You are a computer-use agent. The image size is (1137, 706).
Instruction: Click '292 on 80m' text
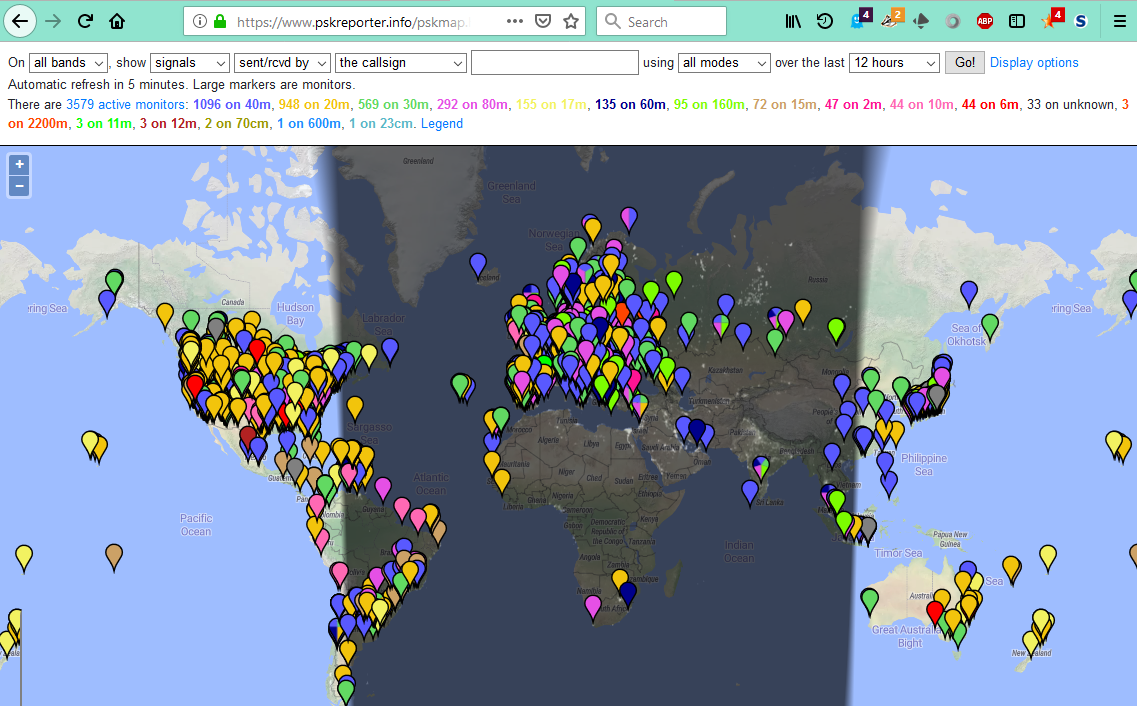(x=472, y=104)
